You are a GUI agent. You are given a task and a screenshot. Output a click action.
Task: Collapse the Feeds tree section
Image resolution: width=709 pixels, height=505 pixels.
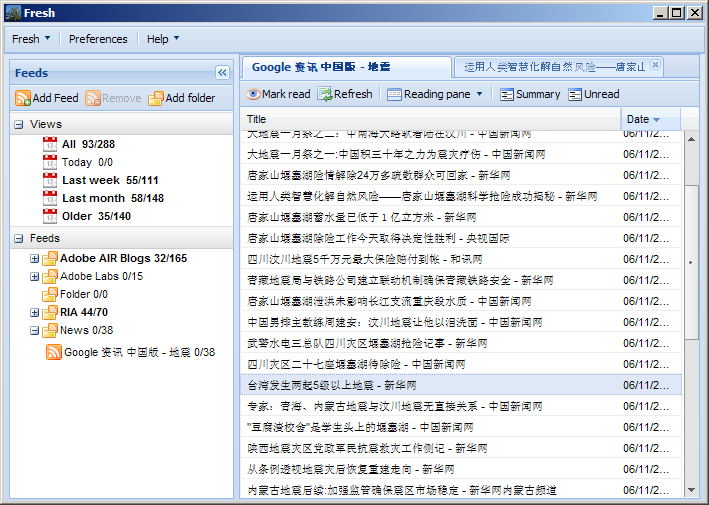(19, 238)
